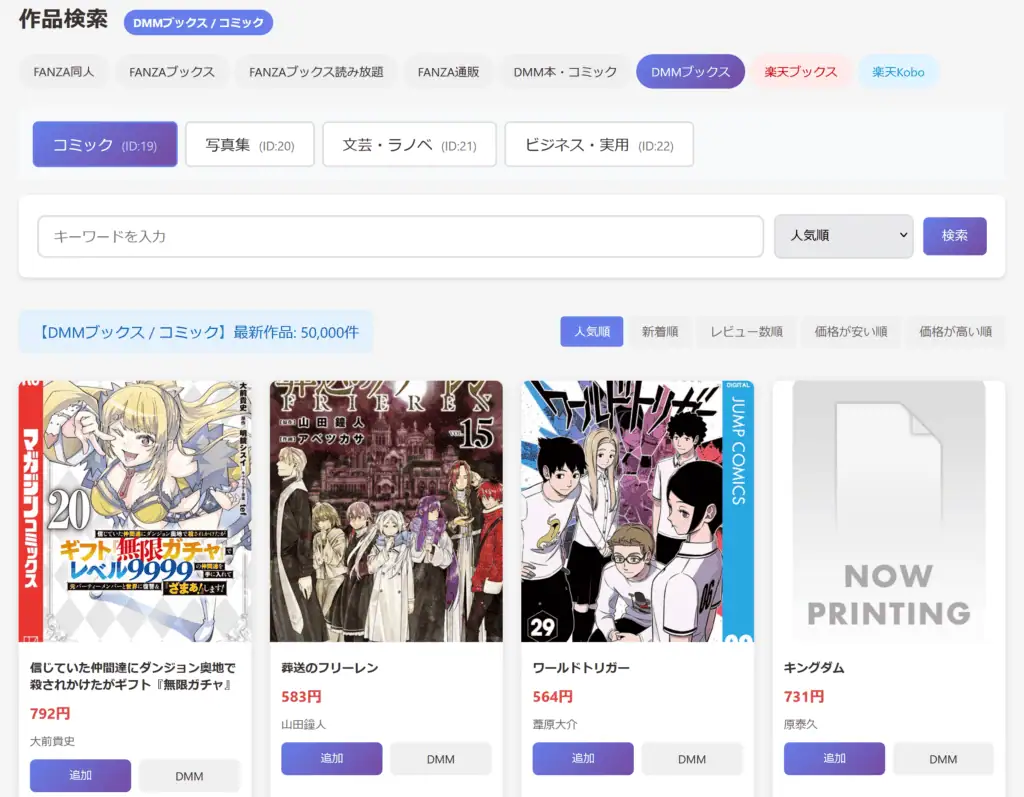Focus the キーワードを入力 search field
This screenshot has height=797, width=1024.
[x=400, y=236]
